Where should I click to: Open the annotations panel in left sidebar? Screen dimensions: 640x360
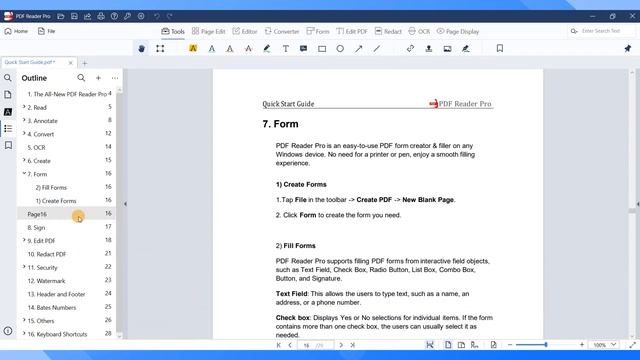pyautogui.click(x=8, y=111)
